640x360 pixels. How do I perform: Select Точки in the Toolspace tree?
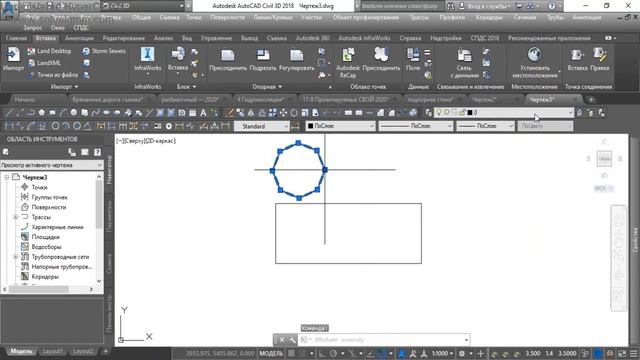tap(39, 187)
